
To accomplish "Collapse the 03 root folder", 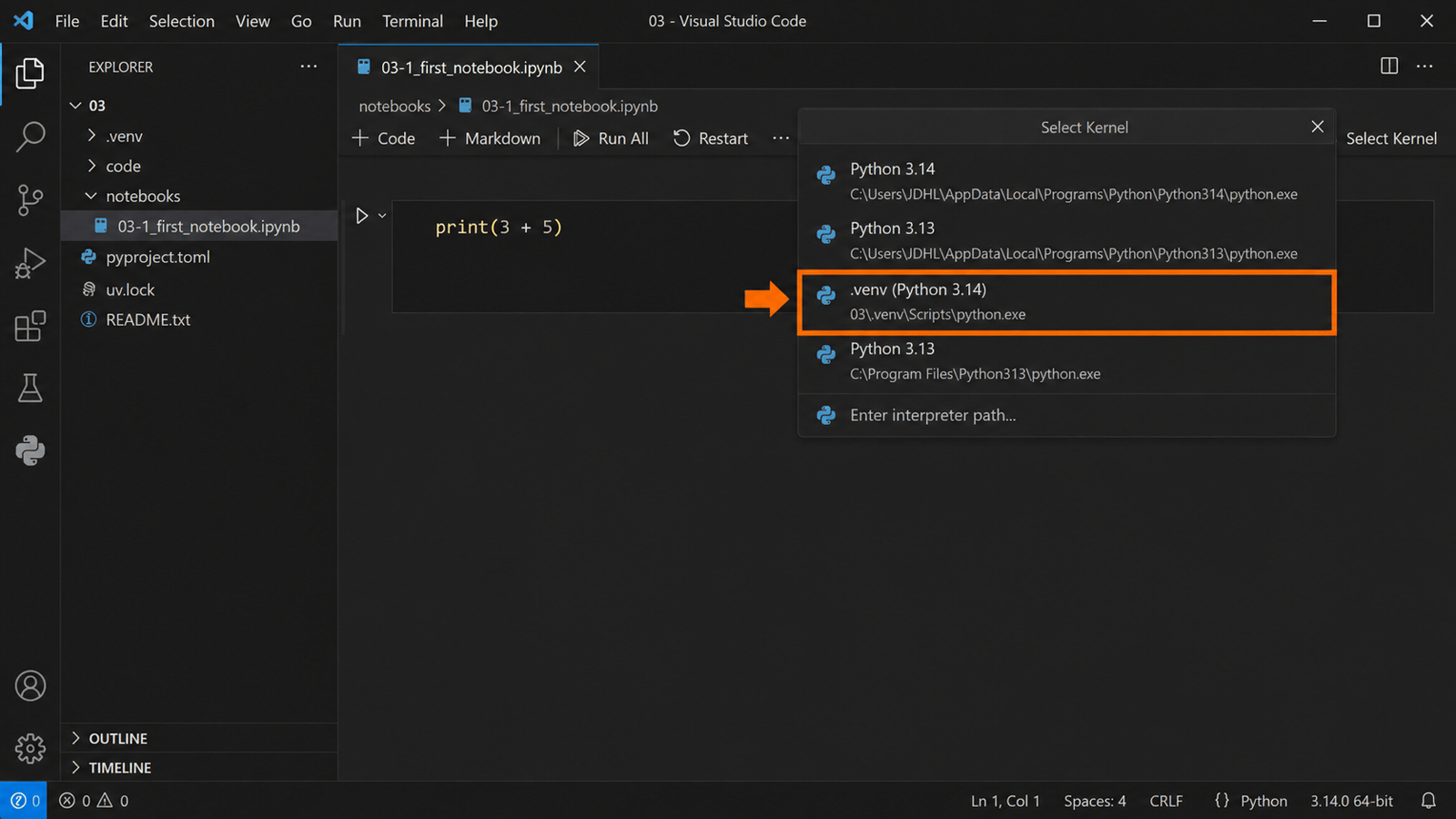I will (76, 106).
